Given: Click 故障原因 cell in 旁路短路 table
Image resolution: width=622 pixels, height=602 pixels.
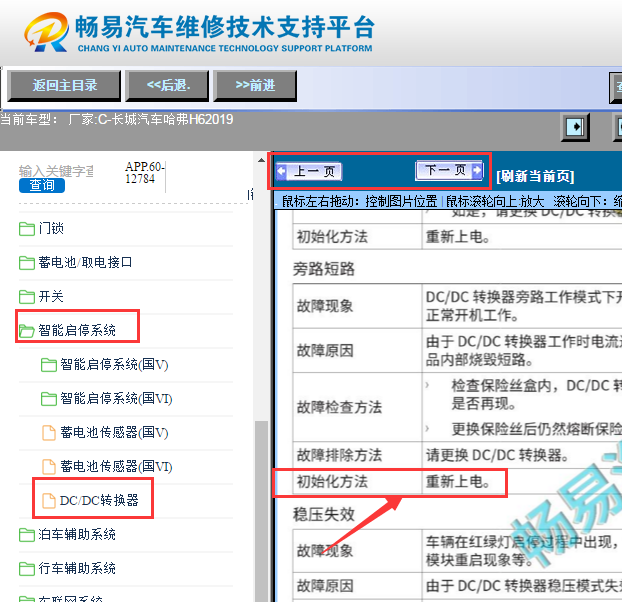Looking at the screenshot, I should coord(357,351).
